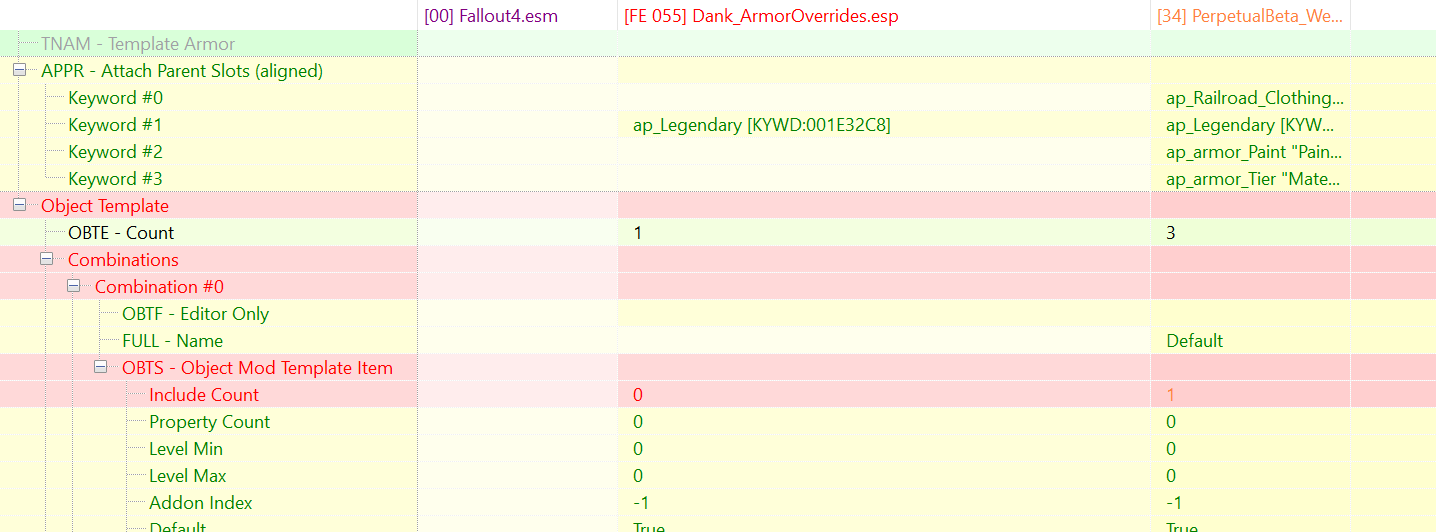Image resolution: width=1436 pixels, height=532 pixels.
Task: Collapse the Object Template node
Action: (x=19, y=206)
